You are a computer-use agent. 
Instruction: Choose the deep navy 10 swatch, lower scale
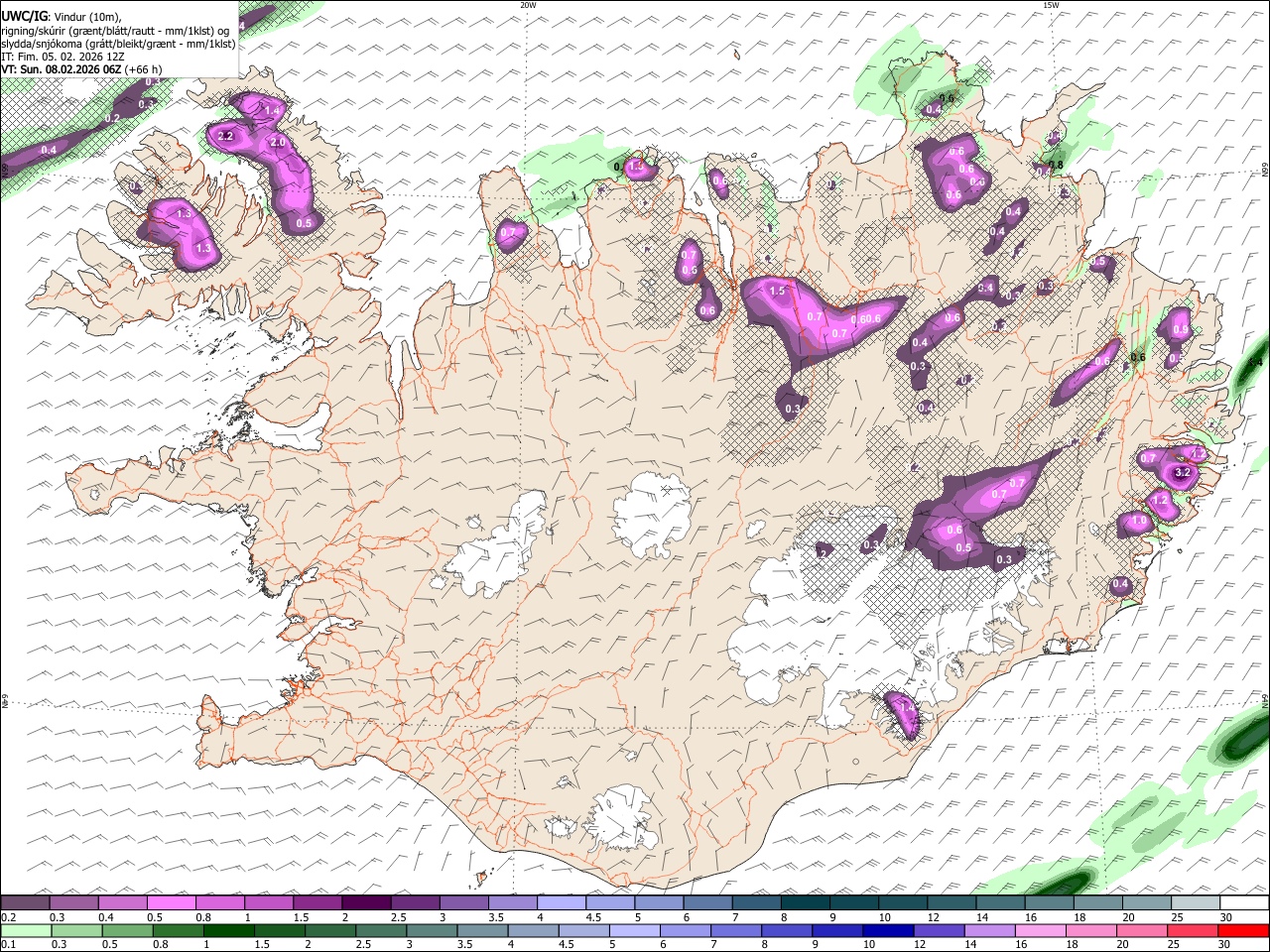[887, 930]
